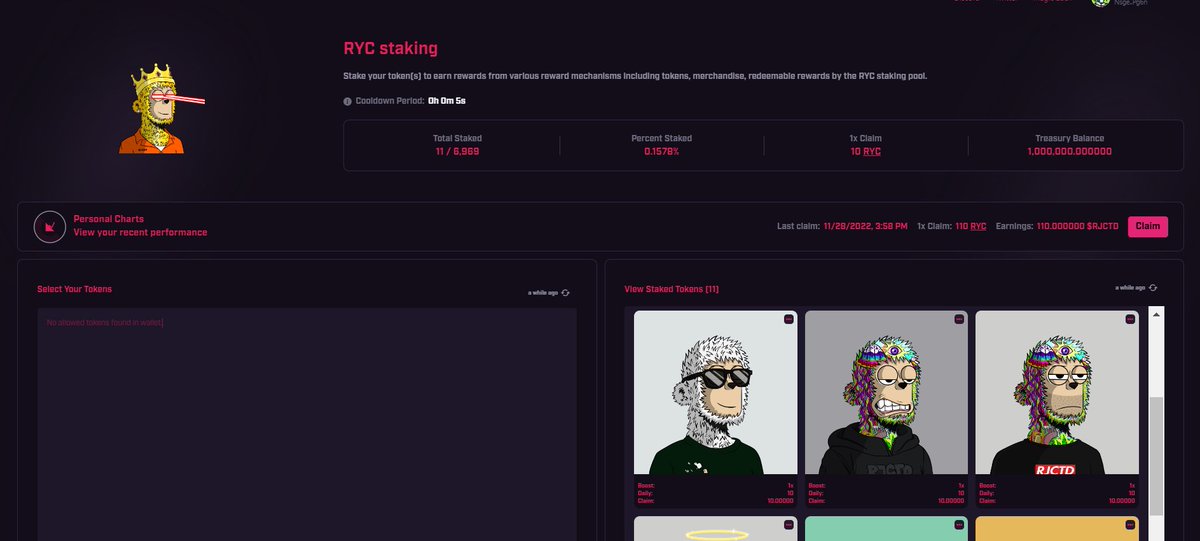Open options menu on white-fur sunglasses ape card

pos(788,319)
